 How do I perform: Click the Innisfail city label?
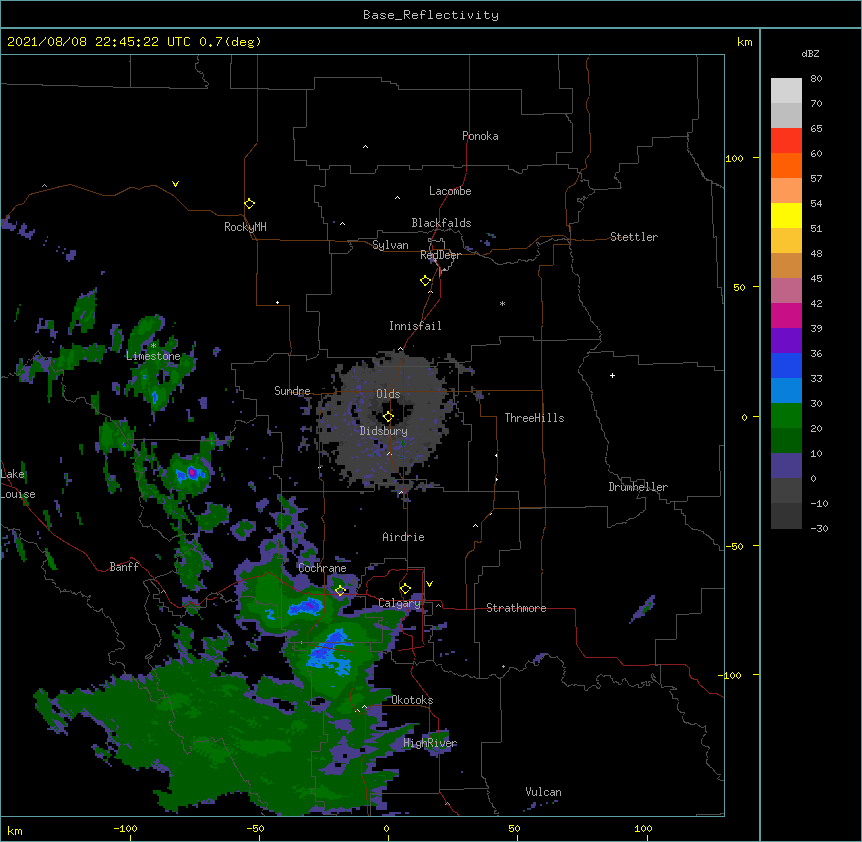point(415,326)
